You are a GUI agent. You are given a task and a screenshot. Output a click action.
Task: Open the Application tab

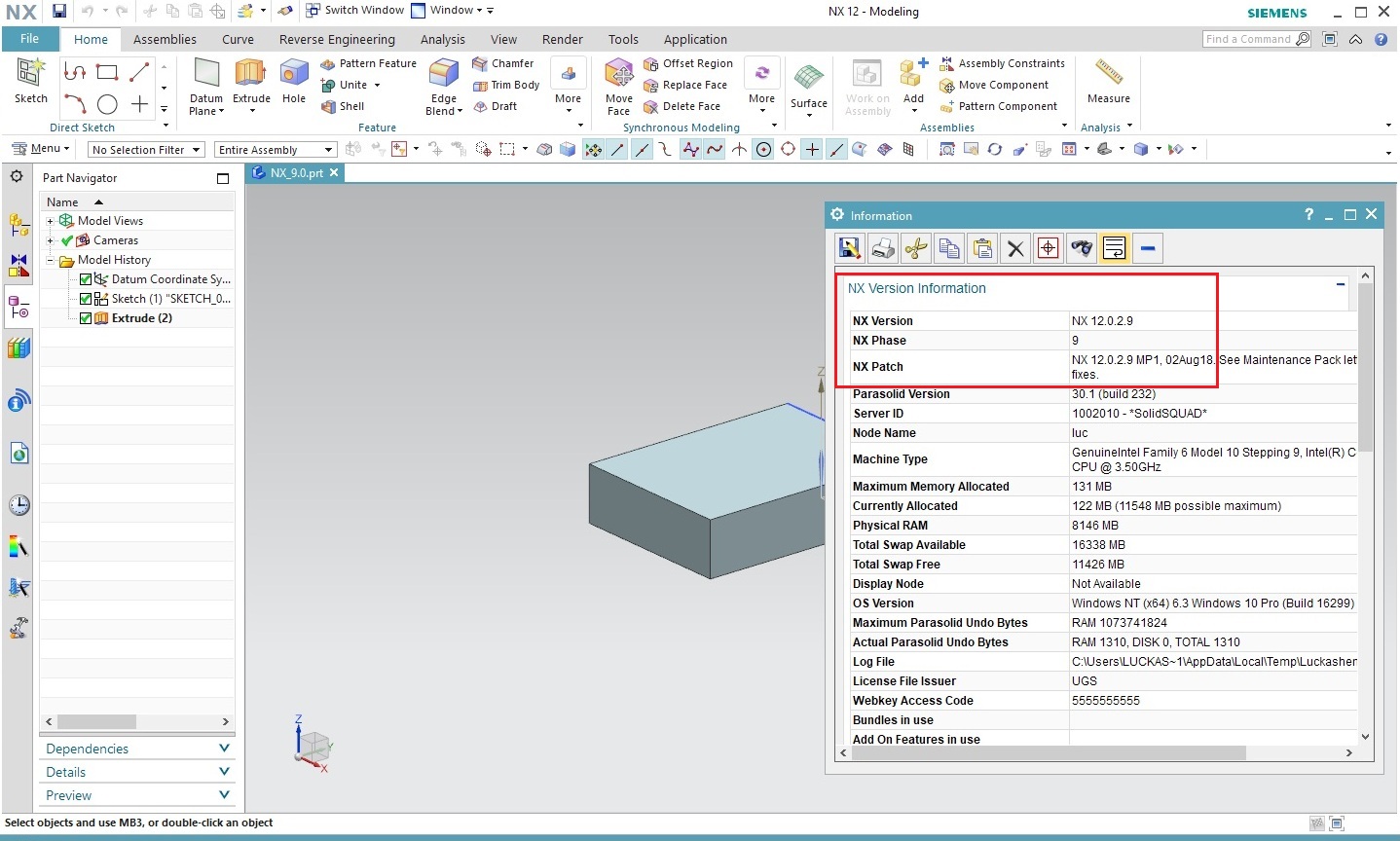[695, 39]
